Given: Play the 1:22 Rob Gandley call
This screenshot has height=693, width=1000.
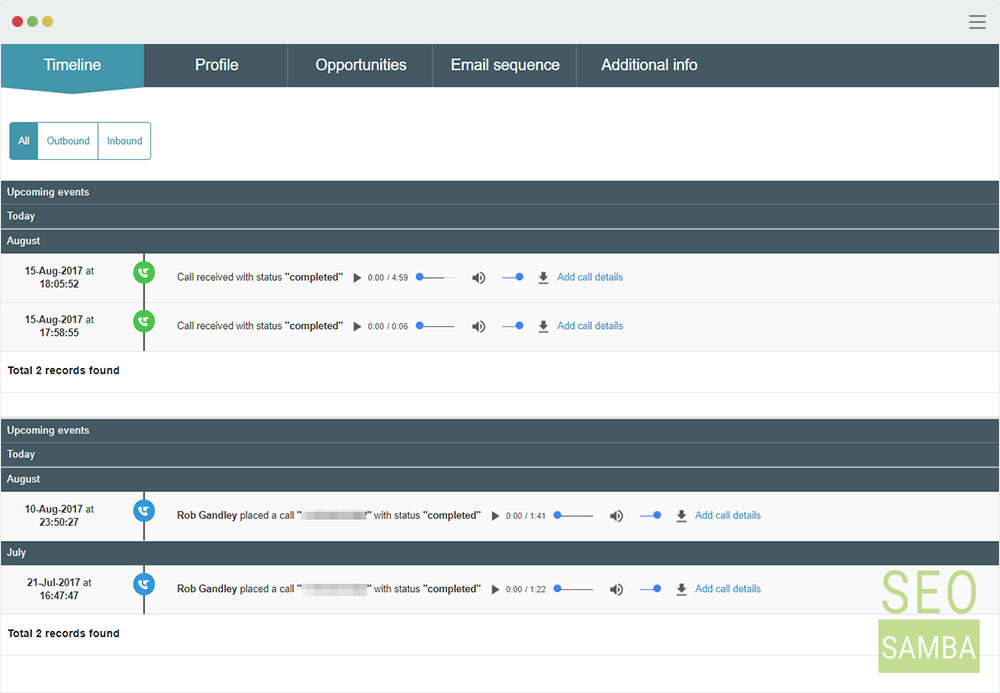Looking at the screenshot, I should [x=495, y=589].
